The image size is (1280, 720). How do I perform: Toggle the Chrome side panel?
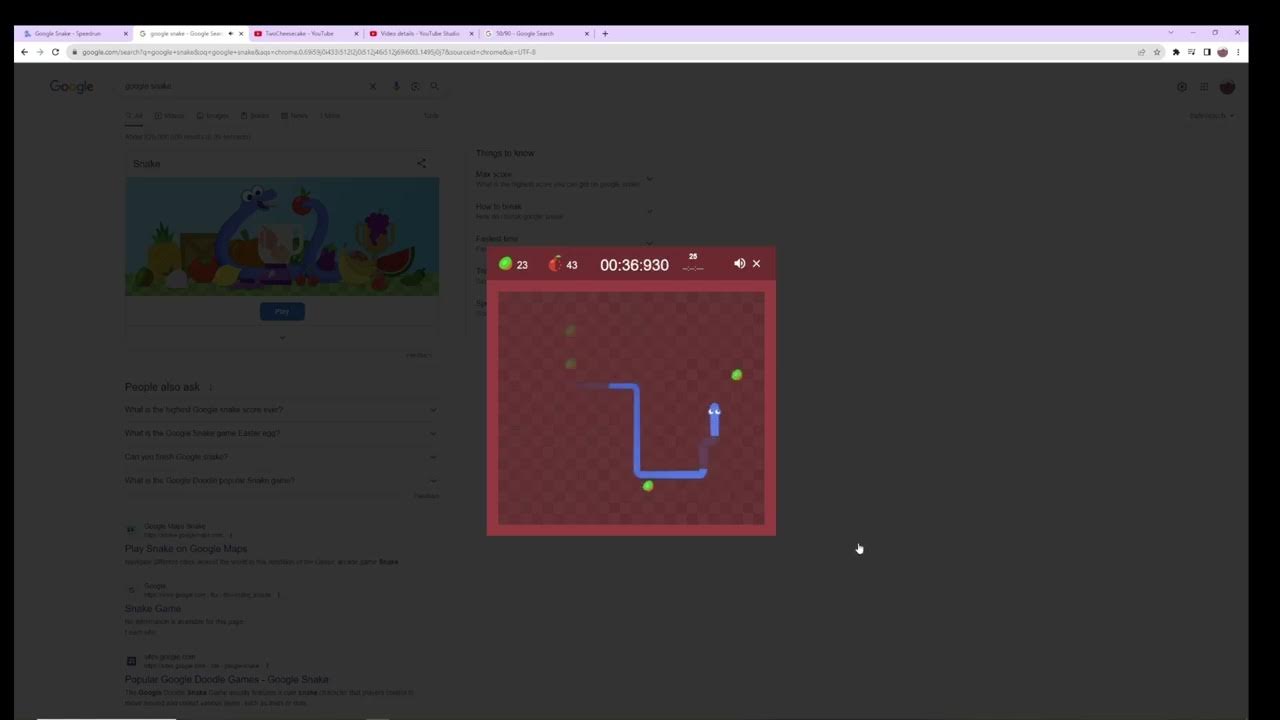[x=1207, y=52]
